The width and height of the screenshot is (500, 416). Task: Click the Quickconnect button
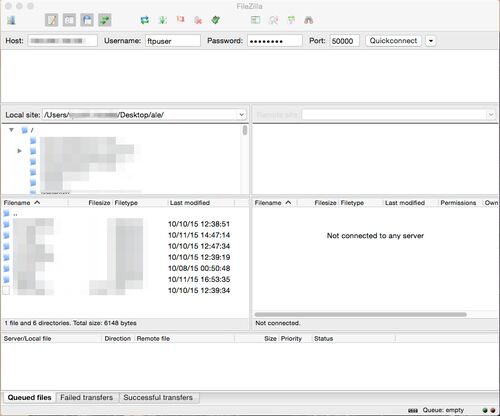[x=393, y=41]
